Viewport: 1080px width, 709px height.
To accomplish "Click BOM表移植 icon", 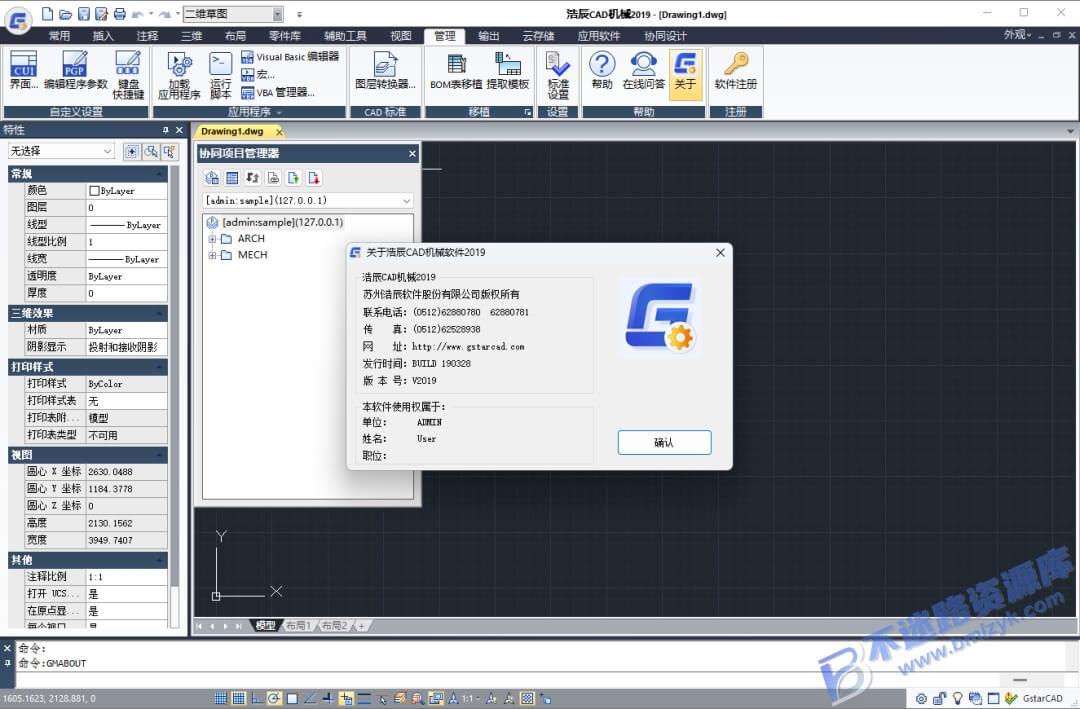I will [x=456, y=71].
